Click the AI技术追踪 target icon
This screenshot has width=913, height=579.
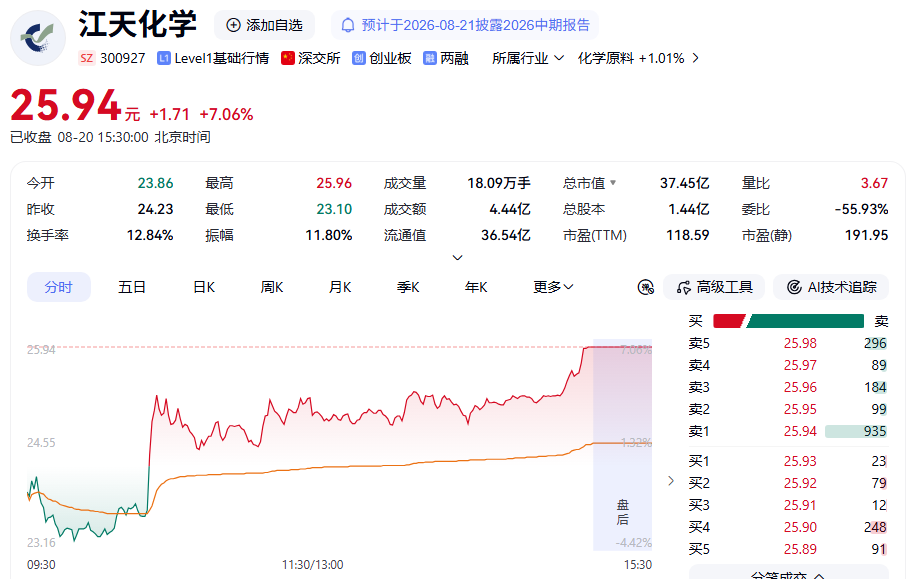794,287
